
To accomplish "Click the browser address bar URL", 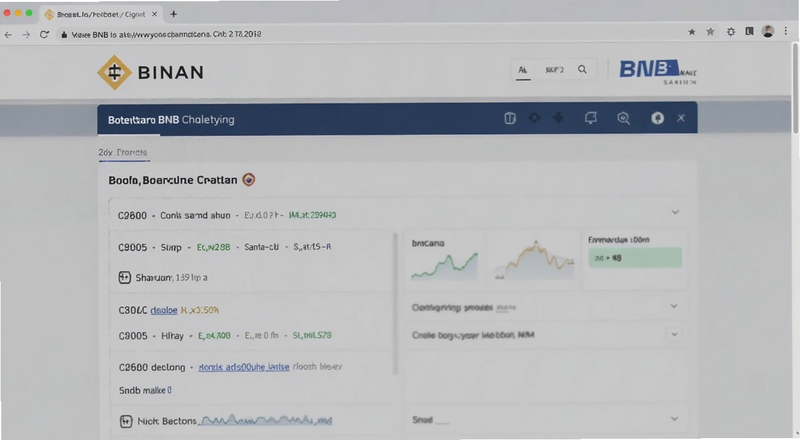I will (166, 34).
